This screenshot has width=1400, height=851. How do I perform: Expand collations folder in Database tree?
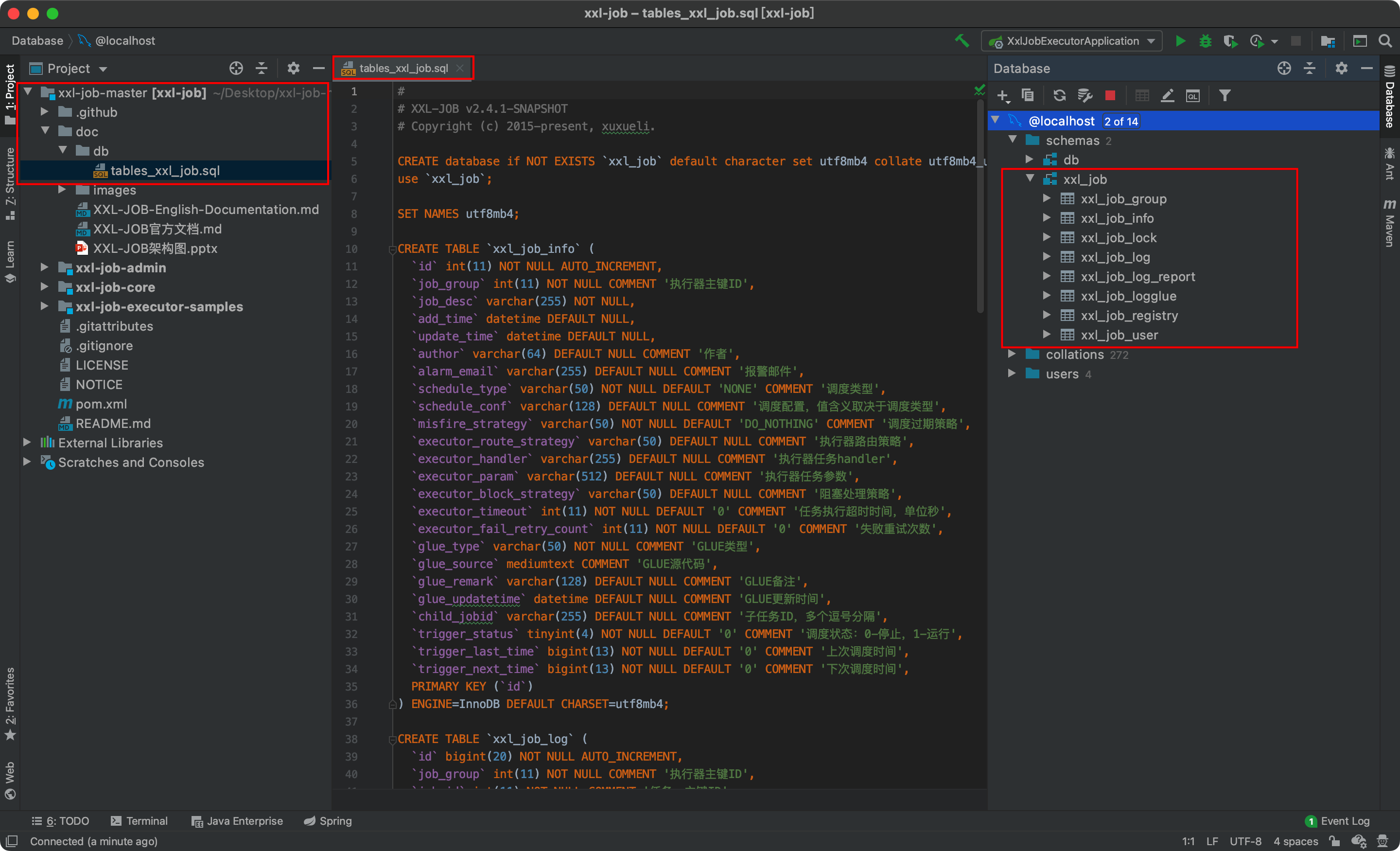click(x=1012, y=354)
